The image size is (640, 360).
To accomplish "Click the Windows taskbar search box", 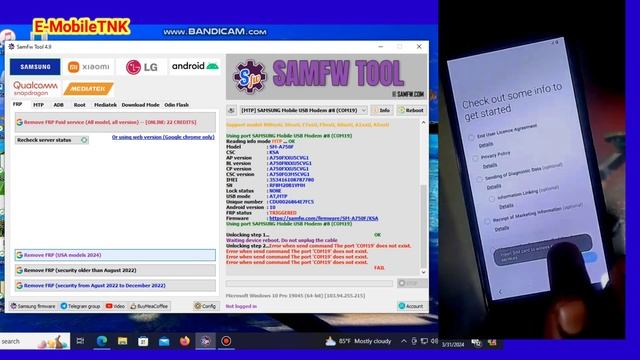I will click(x=35, y=341).
